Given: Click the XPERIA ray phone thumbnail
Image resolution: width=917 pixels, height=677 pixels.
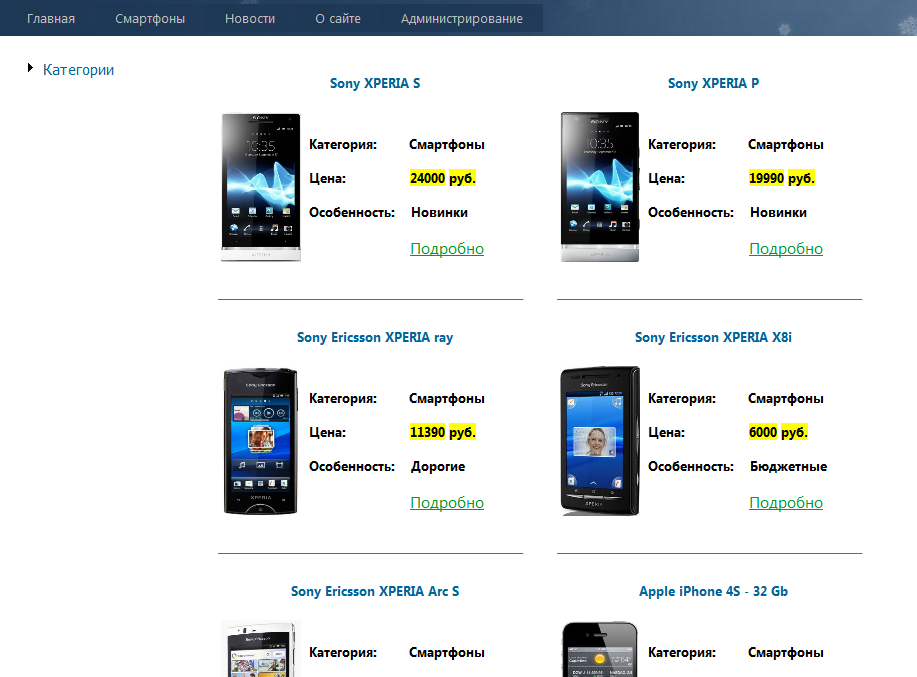Looking at the screenshot, I should point(261,441).
